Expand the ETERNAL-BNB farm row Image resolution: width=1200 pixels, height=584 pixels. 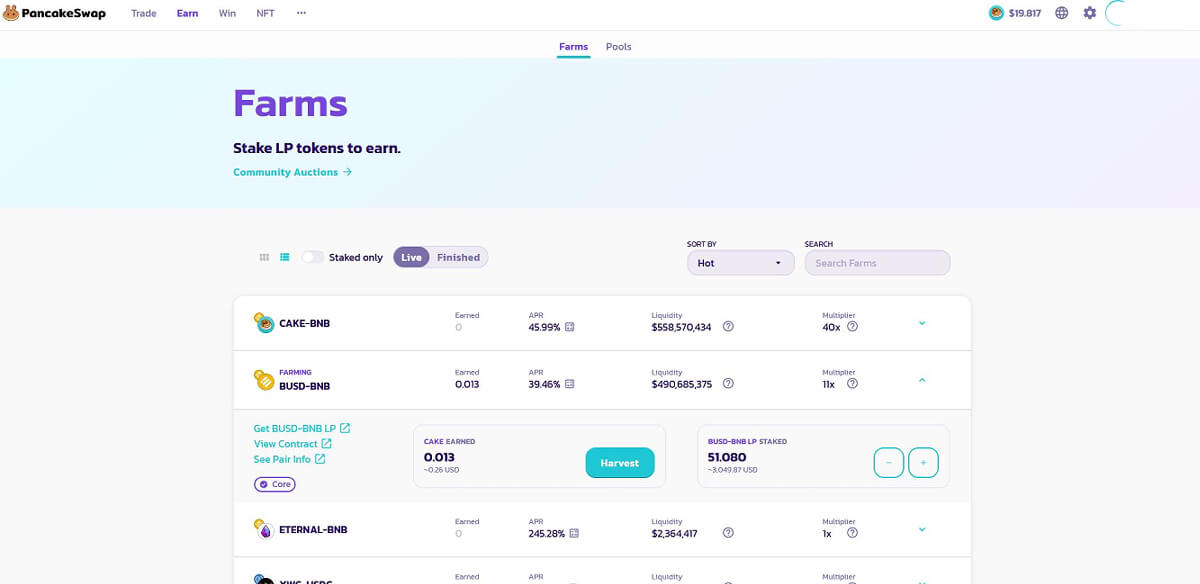(922, 530)
